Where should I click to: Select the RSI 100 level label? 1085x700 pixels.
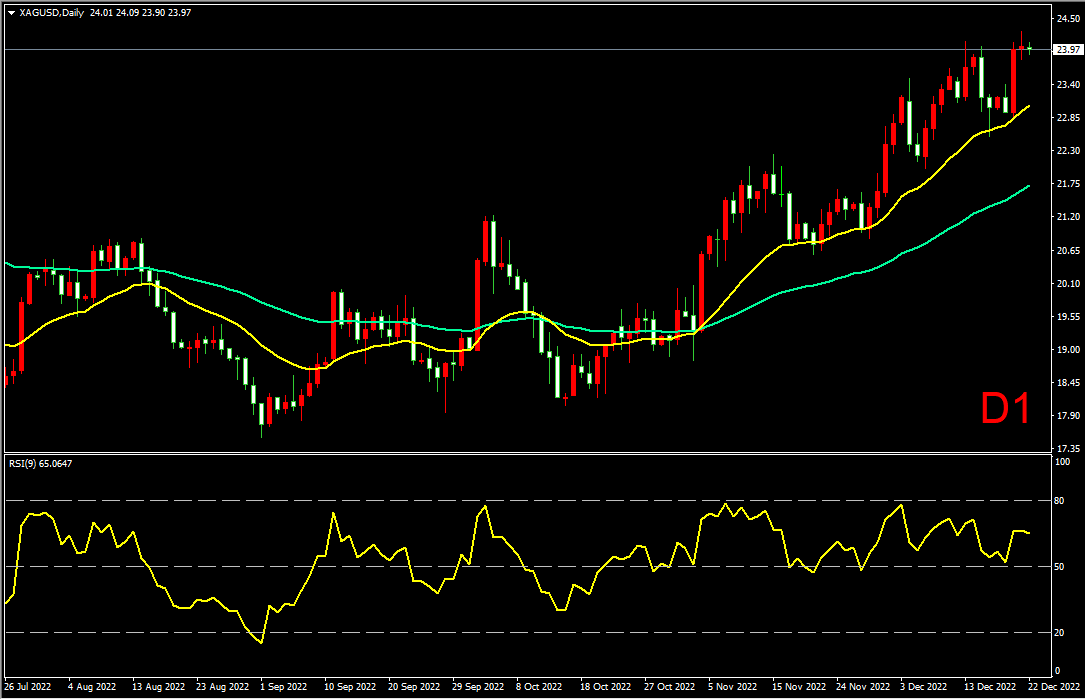1062,461
